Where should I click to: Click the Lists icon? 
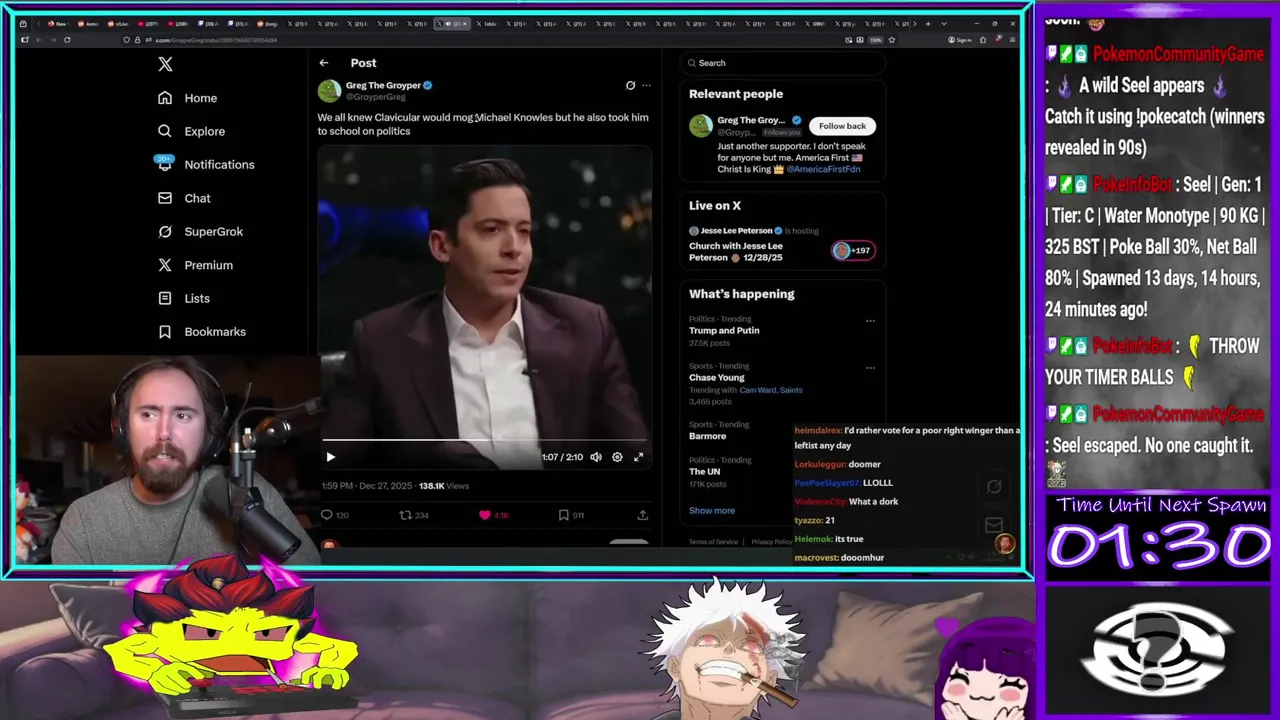click(165, 298)
